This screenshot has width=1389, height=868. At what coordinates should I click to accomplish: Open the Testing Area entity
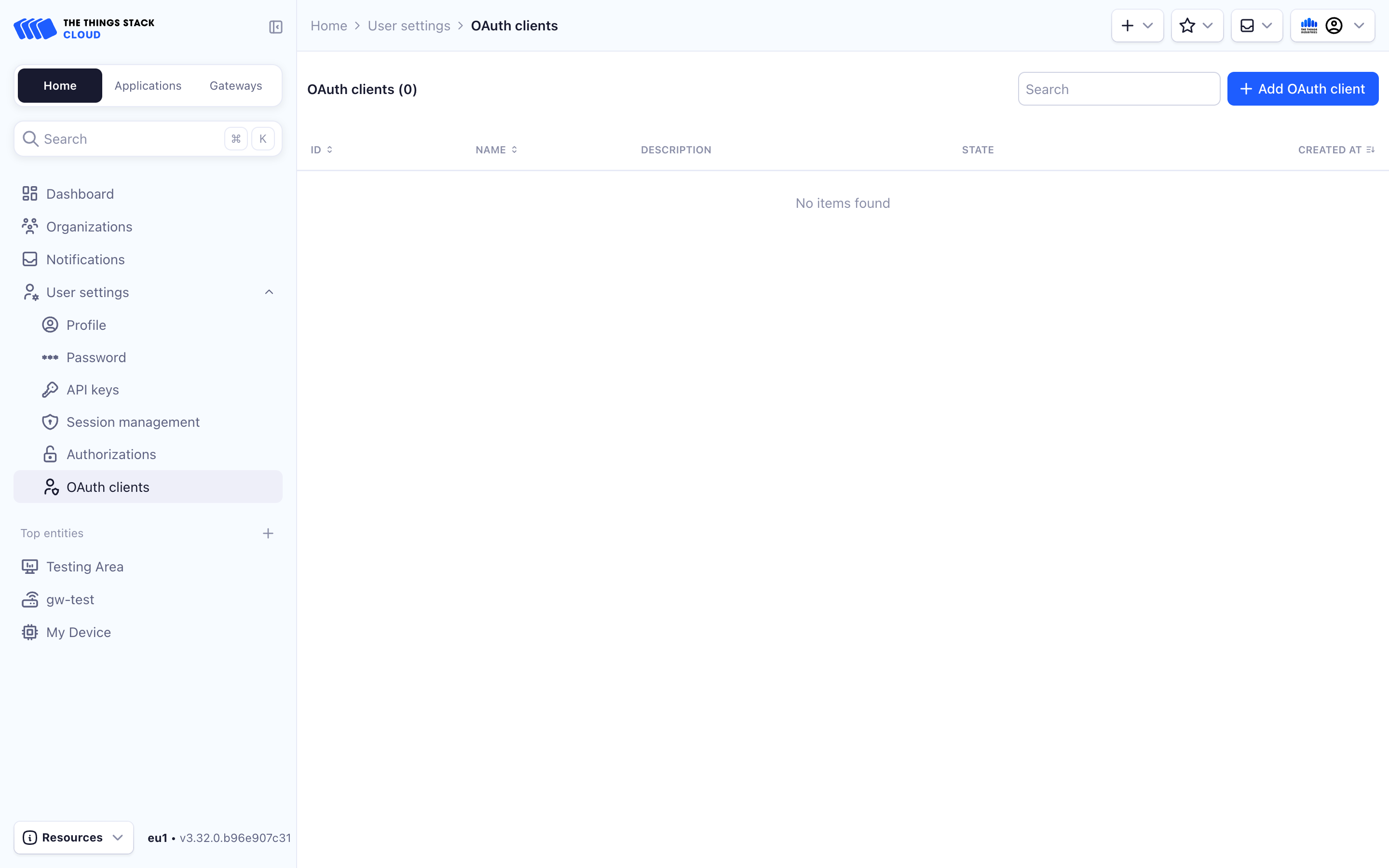point(85,566)
